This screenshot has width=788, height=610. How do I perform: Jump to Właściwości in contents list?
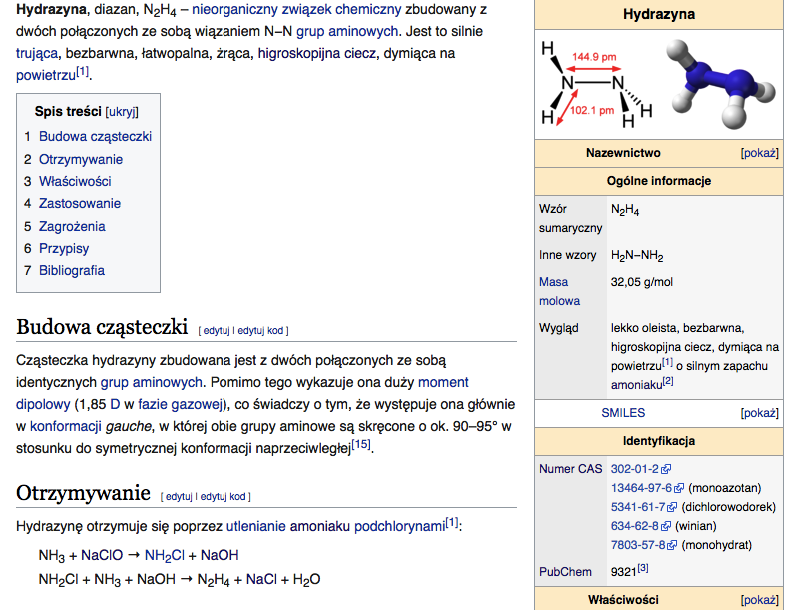(75, 181)
